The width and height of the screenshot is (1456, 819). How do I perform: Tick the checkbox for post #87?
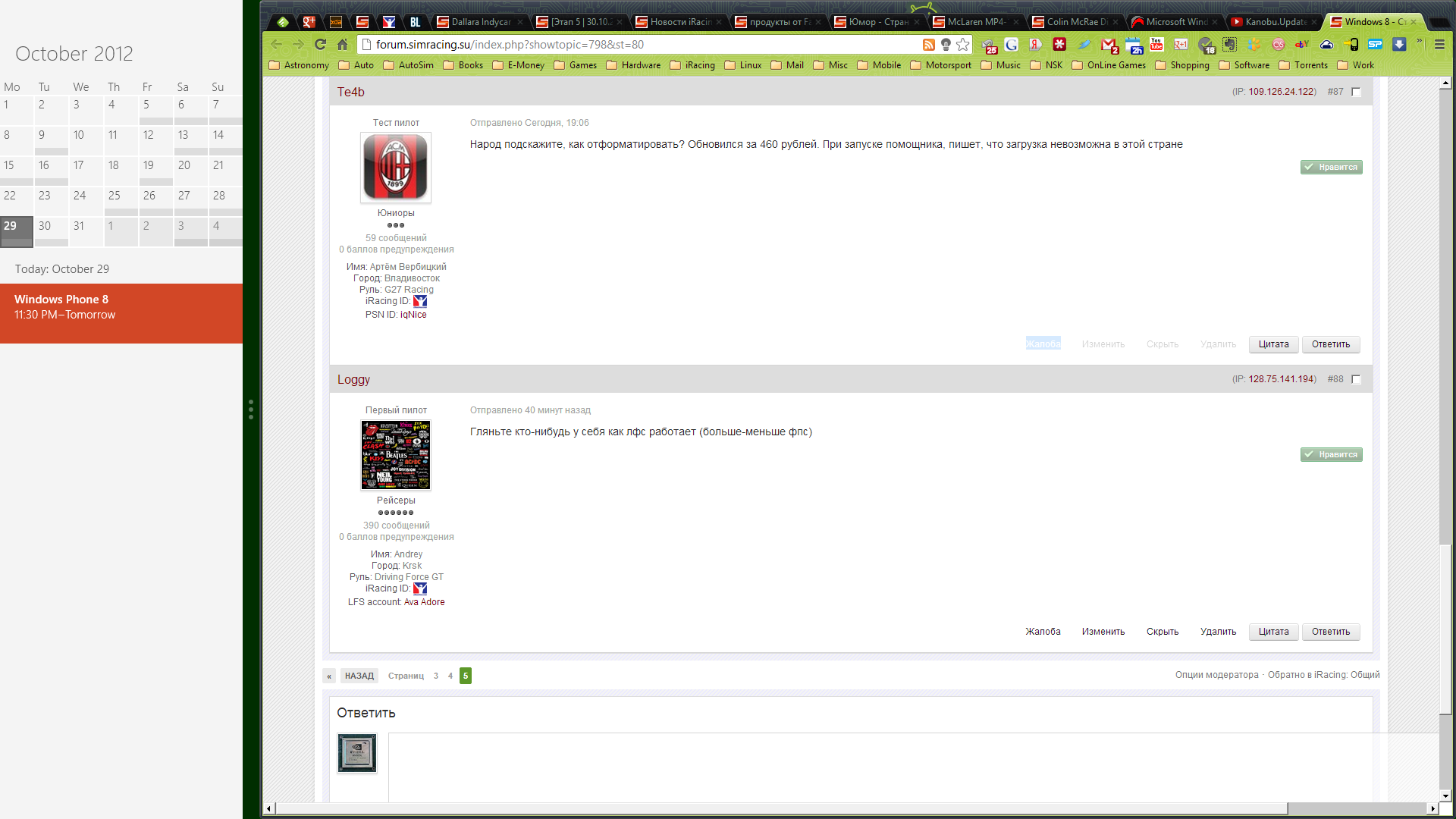click(x=1357, y=92)
